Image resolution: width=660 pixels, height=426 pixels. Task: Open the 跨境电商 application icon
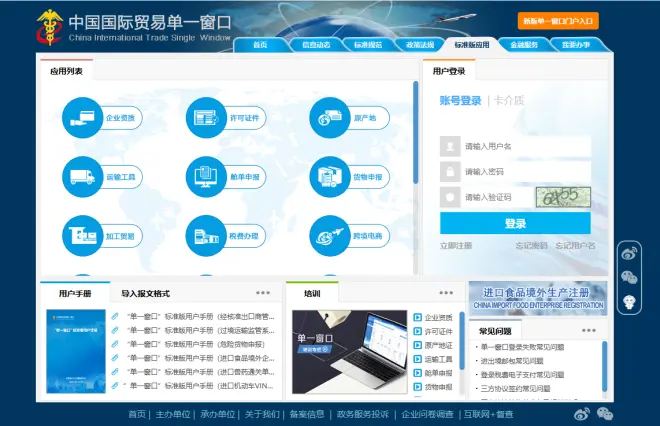329,237
